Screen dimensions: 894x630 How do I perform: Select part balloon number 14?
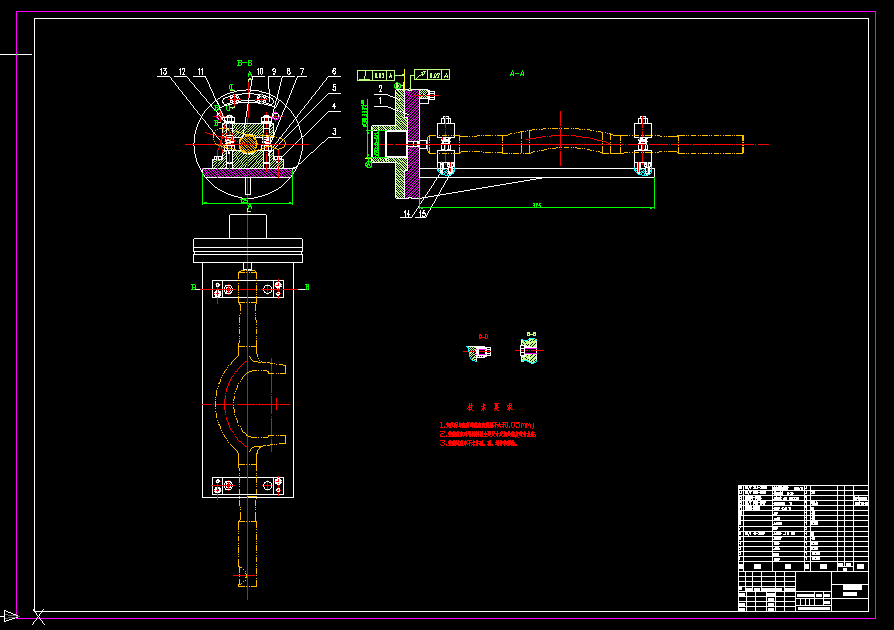(407, 214)
